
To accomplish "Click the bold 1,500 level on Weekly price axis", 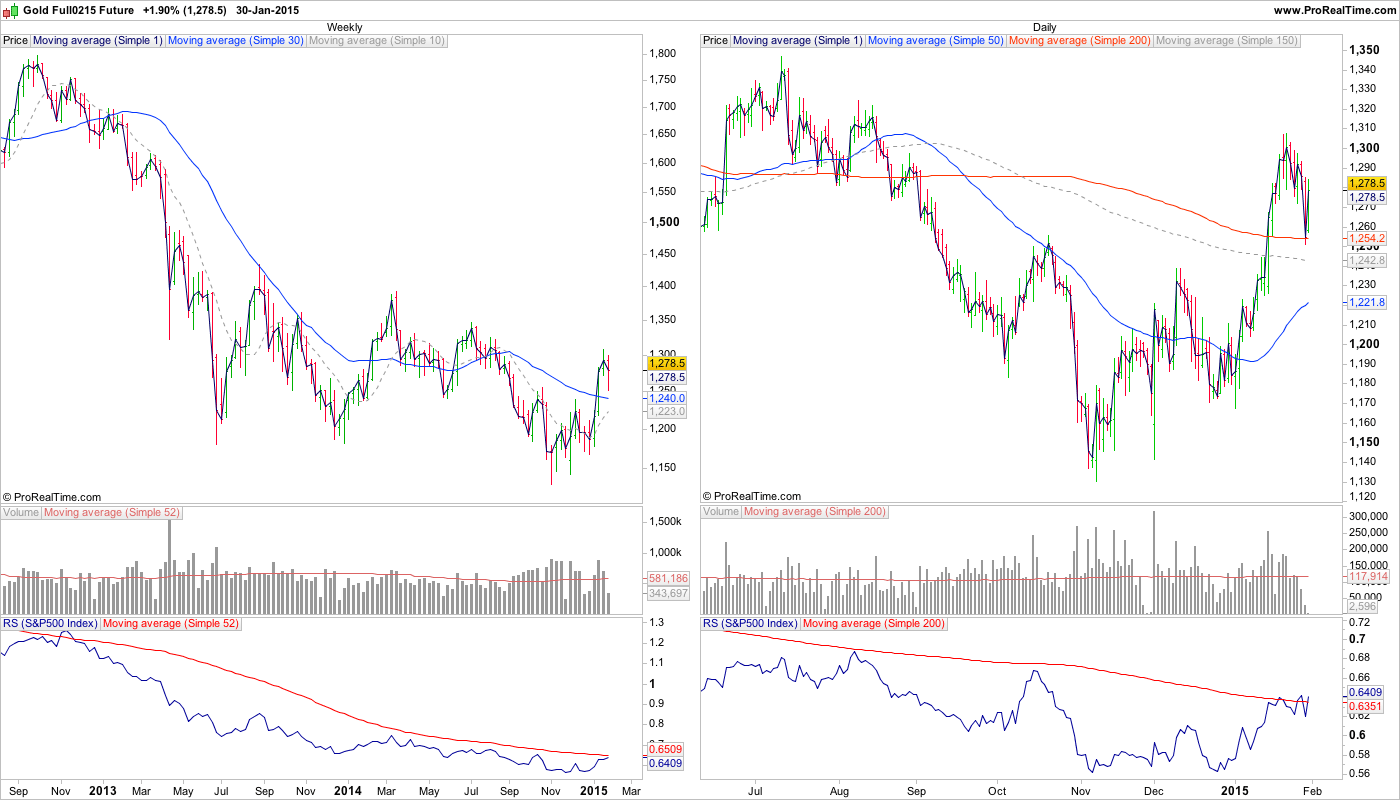I will click(x=665, y=222).
